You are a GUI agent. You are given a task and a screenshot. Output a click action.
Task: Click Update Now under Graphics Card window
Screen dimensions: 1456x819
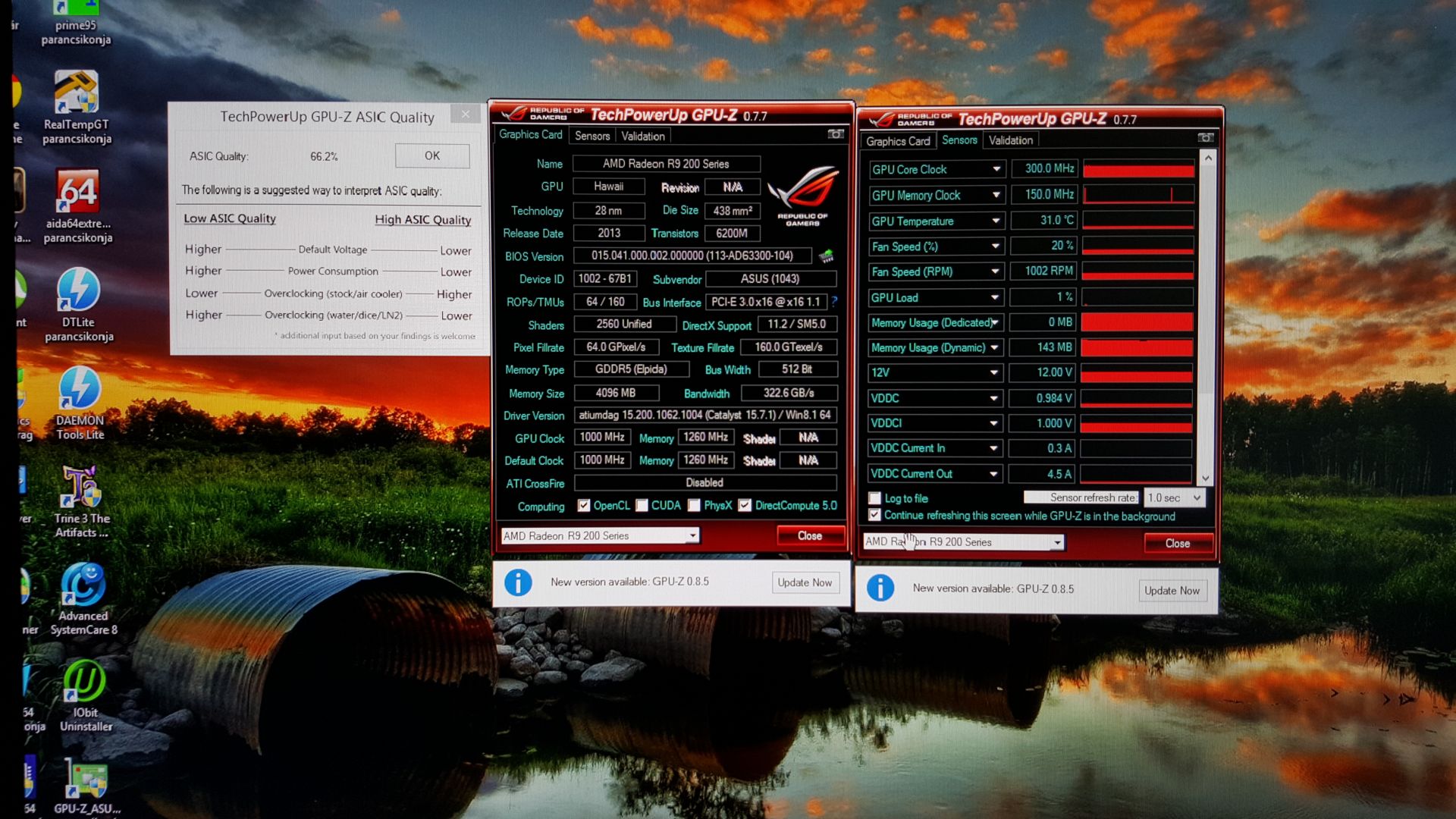pos(804,582)
